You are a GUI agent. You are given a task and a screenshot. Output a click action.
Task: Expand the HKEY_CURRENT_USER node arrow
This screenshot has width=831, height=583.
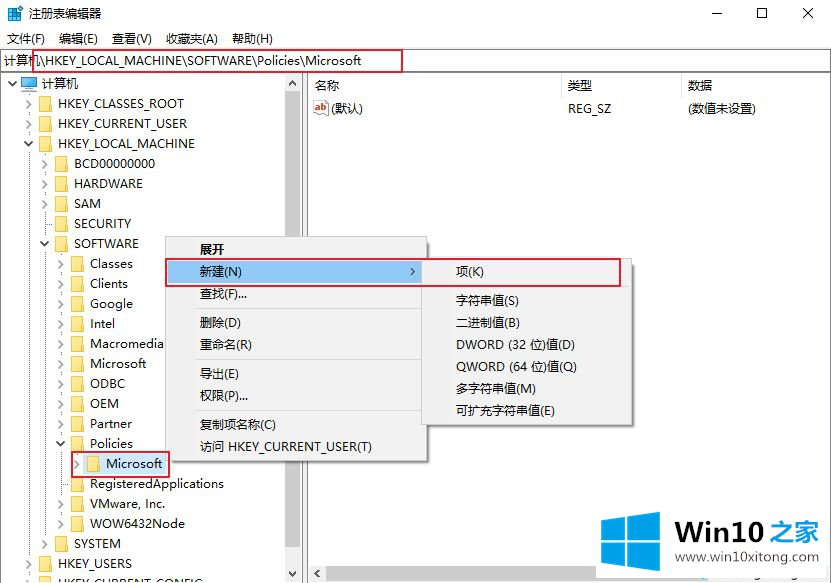[x=29, y=124]
